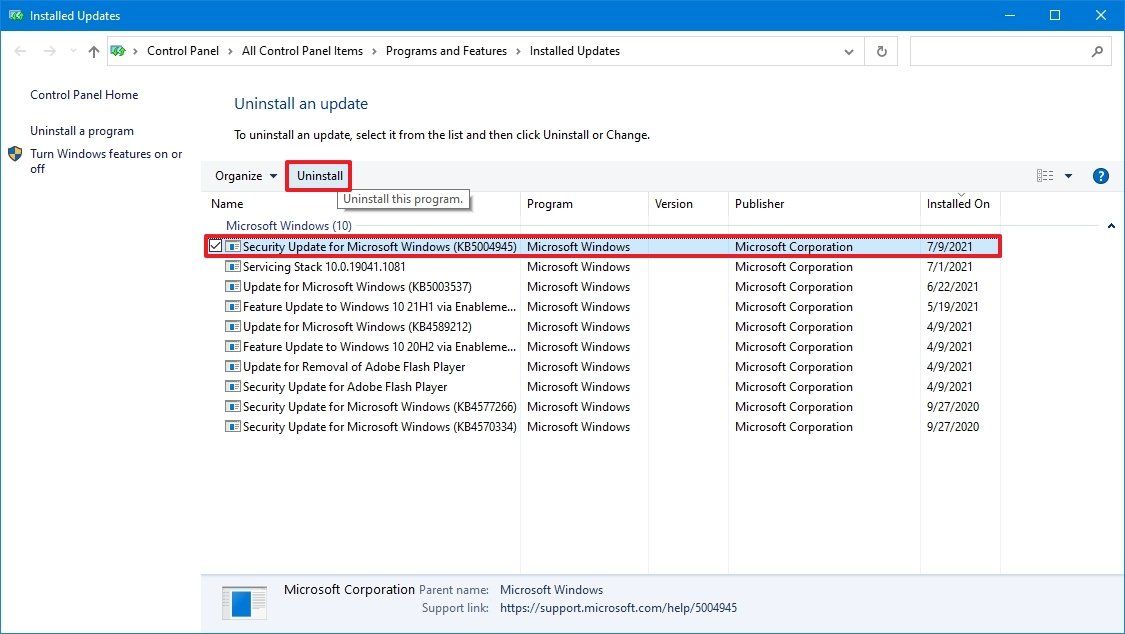Click the icon of KB5004945 update row

click(x=232, y=246)
